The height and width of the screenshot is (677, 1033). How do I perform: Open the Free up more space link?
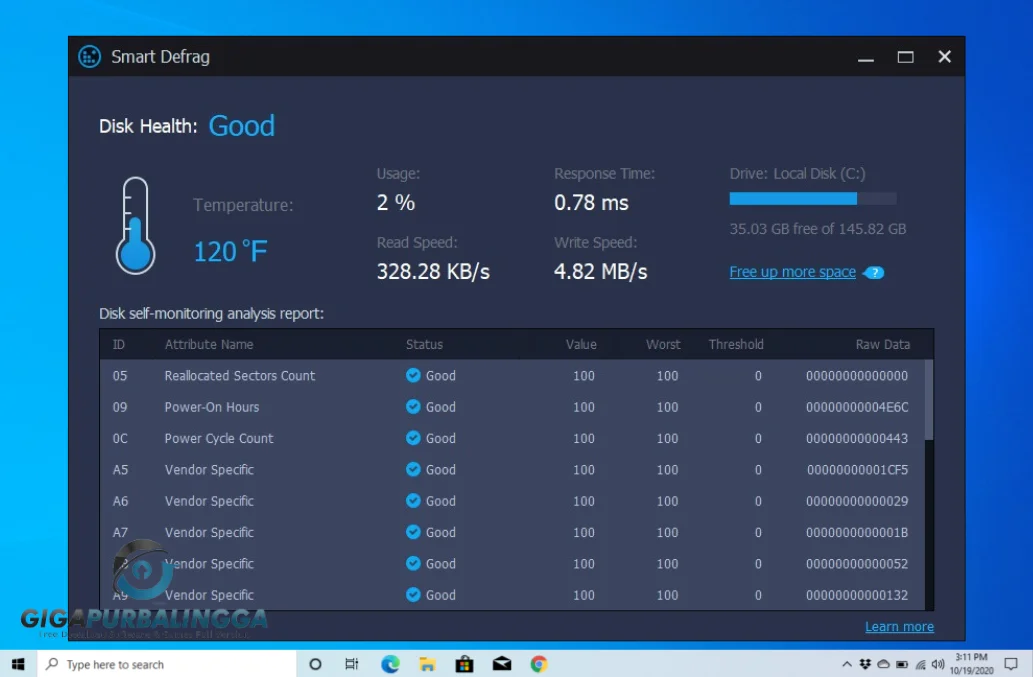click(793, 272)
